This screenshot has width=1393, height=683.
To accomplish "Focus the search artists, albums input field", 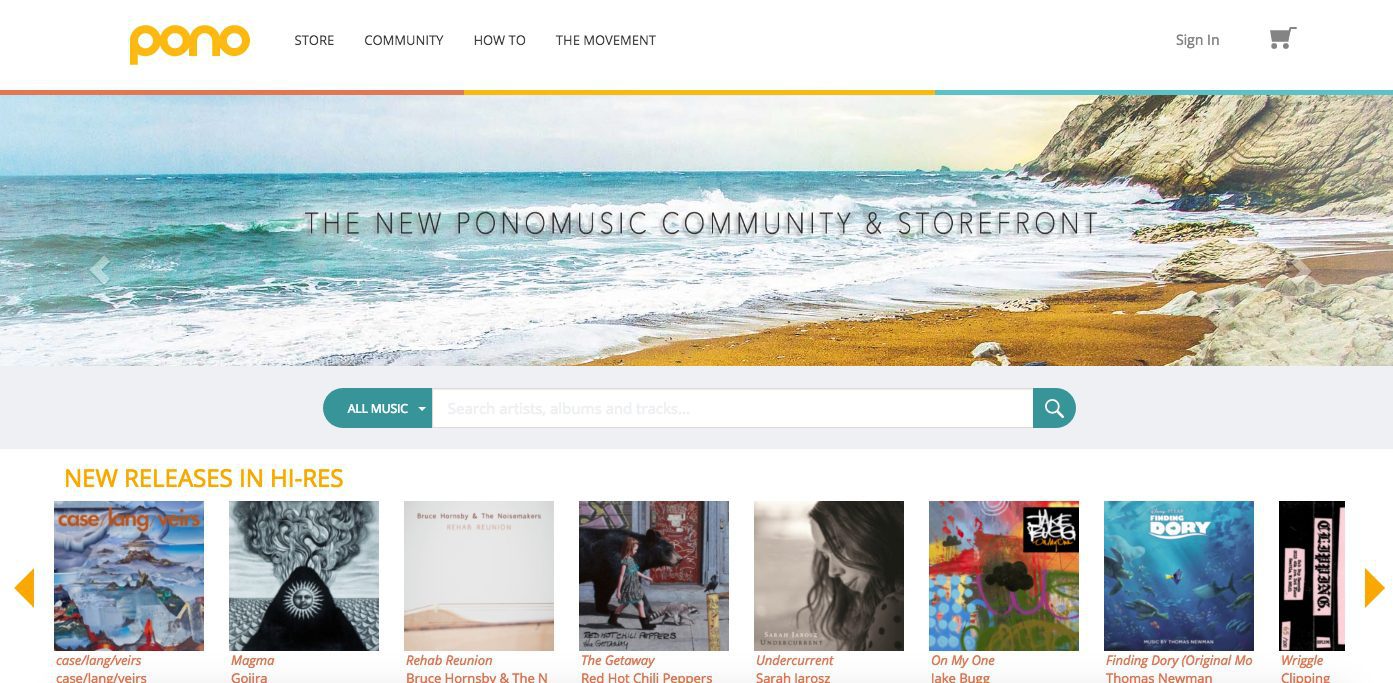I will tap(732, 408).
